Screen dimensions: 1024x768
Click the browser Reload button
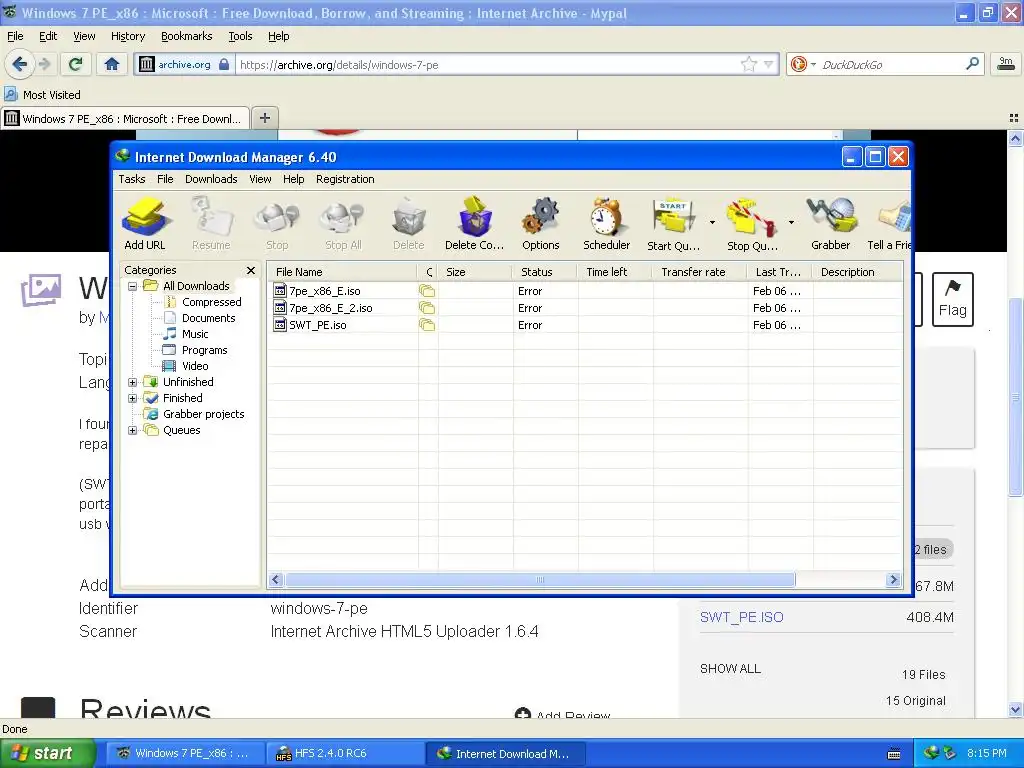click(75, 64)
